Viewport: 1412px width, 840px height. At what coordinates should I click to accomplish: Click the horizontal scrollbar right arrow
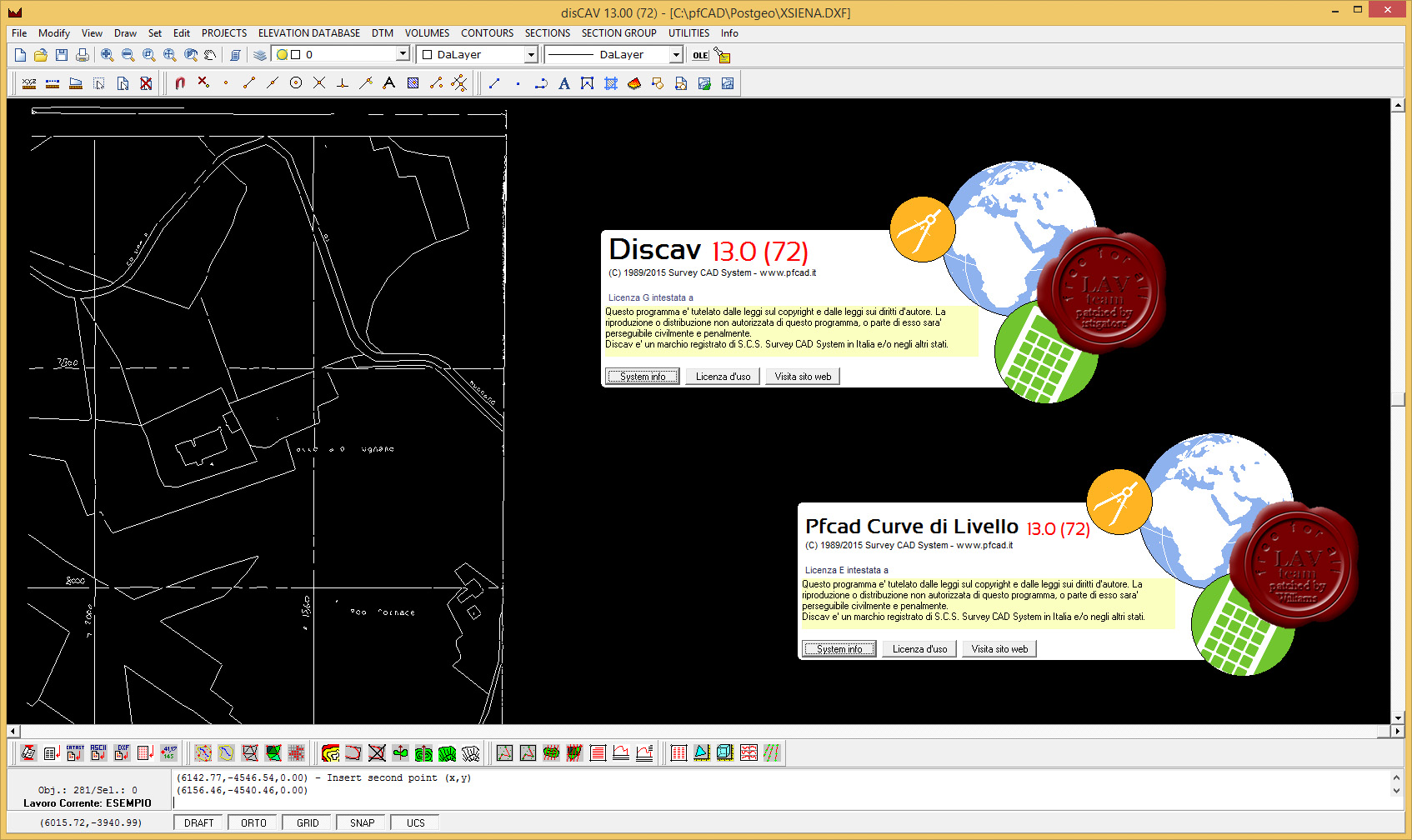pos(1398,732)
